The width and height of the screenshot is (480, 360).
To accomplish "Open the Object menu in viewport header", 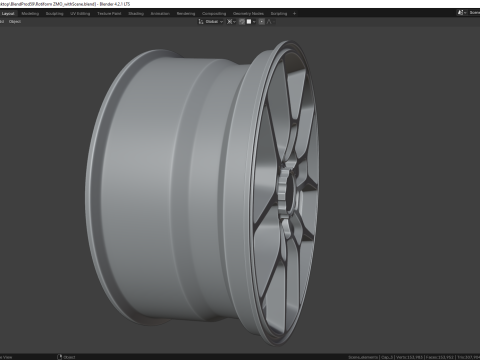I will 15,22.
